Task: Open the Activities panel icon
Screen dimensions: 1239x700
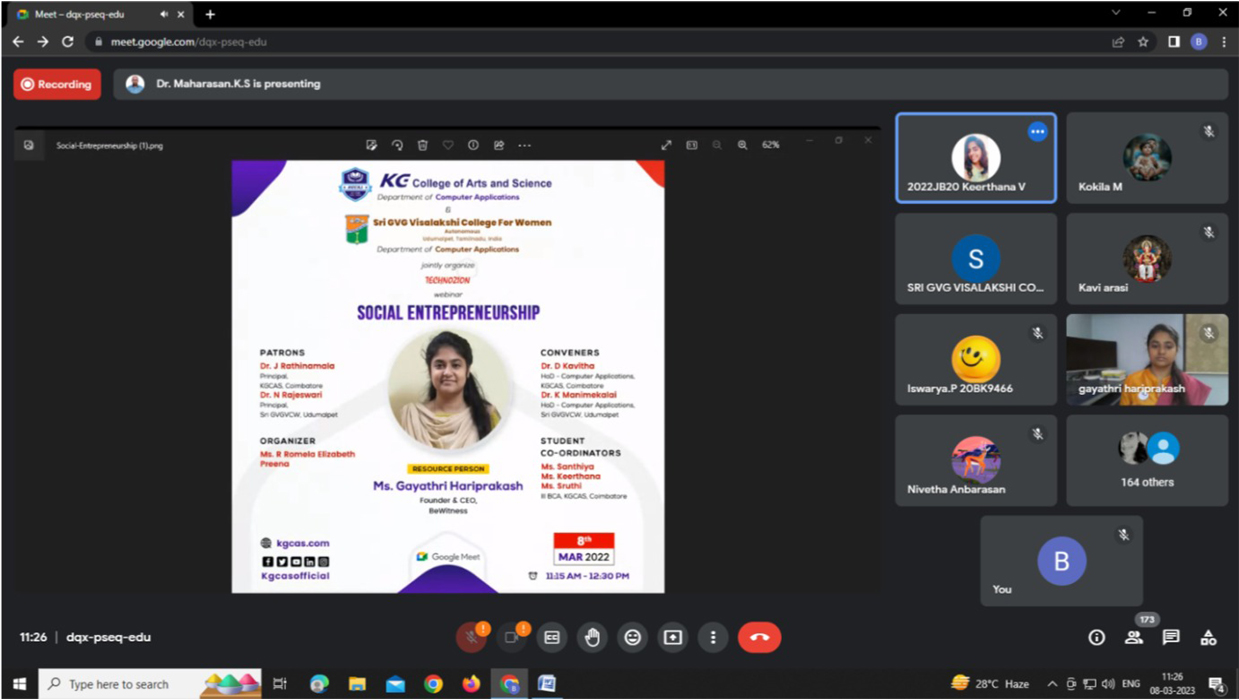Action: coord(1208,638)
